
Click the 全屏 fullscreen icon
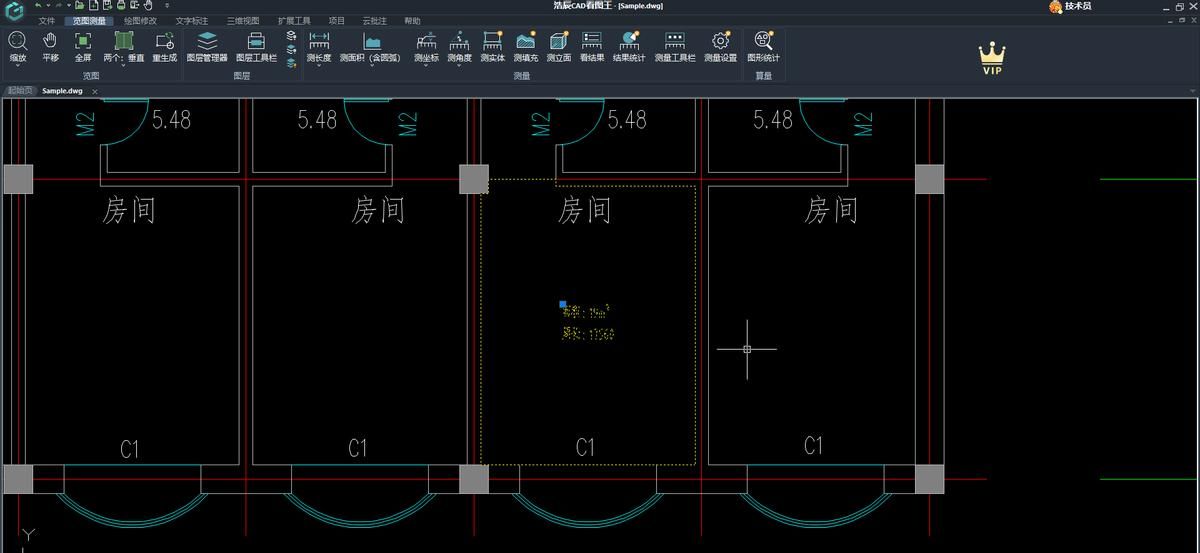pos(83,45)
